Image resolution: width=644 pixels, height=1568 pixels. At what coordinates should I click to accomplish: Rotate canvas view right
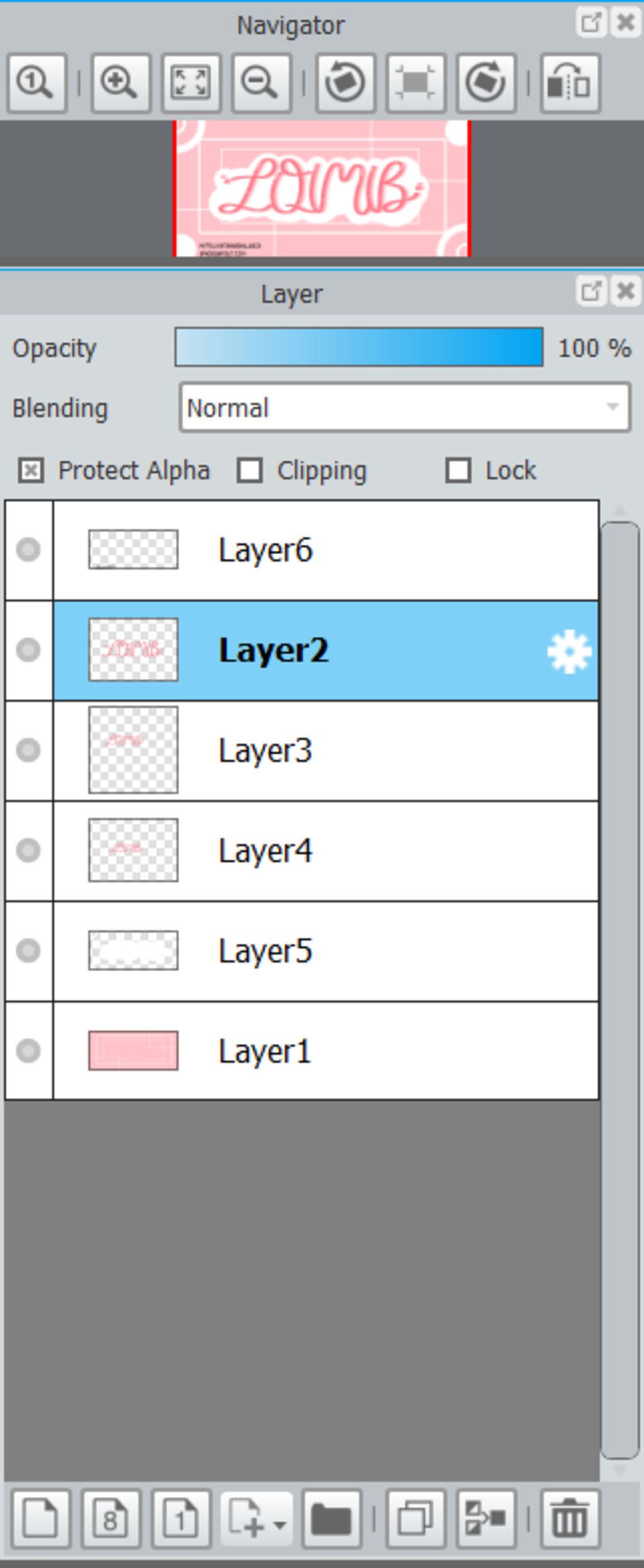(x=486, y=83)
